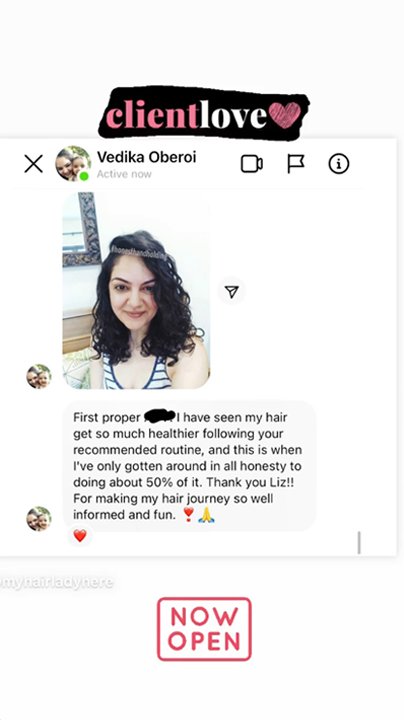Start a video call with Vedika Oberoi
404x720 pixels.
point(252,164)
